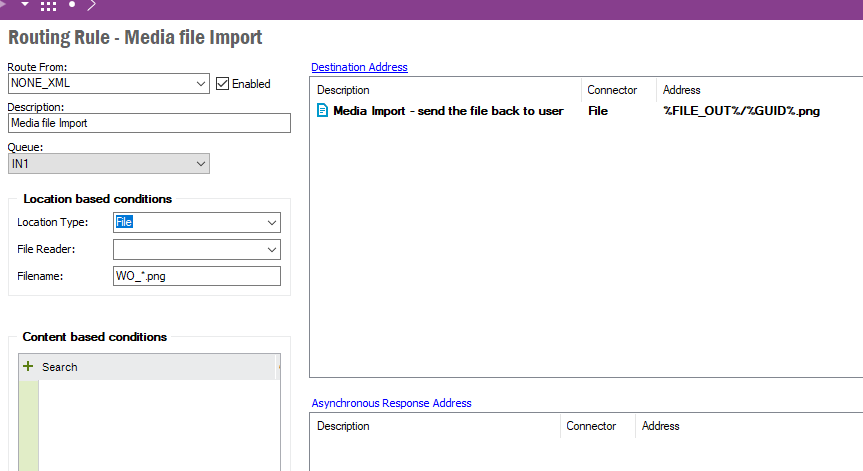This screenshot has width=863, height=471.
Task: Open the Location Type dropdown
Action: tap(271, 223)
